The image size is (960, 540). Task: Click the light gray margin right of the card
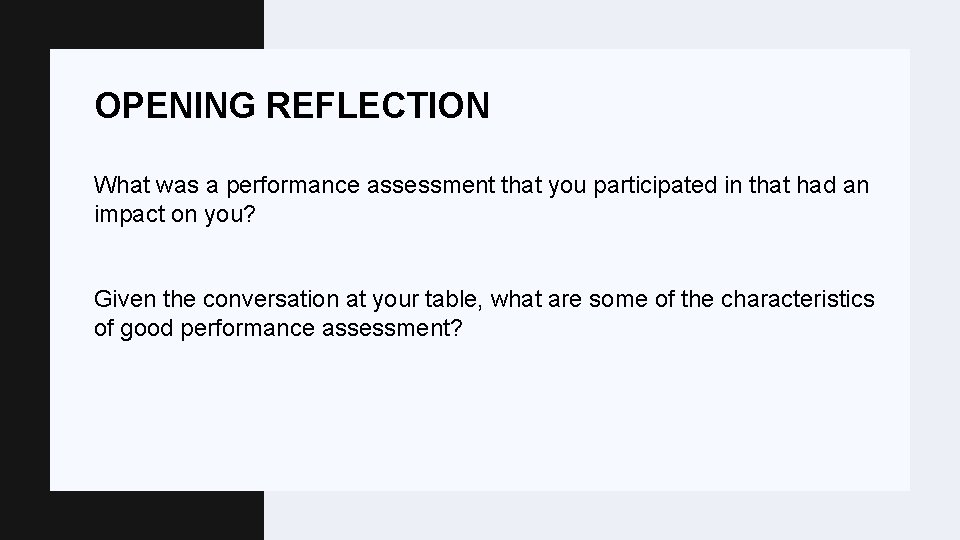(935, 270)
